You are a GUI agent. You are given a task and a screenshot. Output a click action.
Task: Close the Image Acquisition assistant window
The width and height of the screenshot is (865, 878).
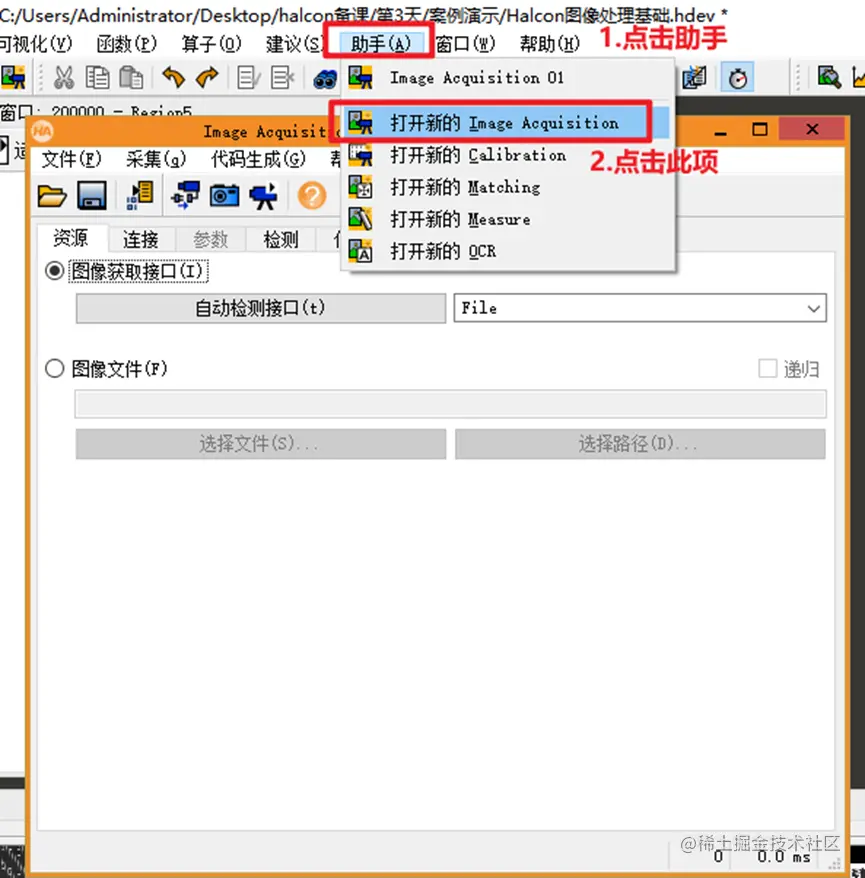(x=811, y=129)
